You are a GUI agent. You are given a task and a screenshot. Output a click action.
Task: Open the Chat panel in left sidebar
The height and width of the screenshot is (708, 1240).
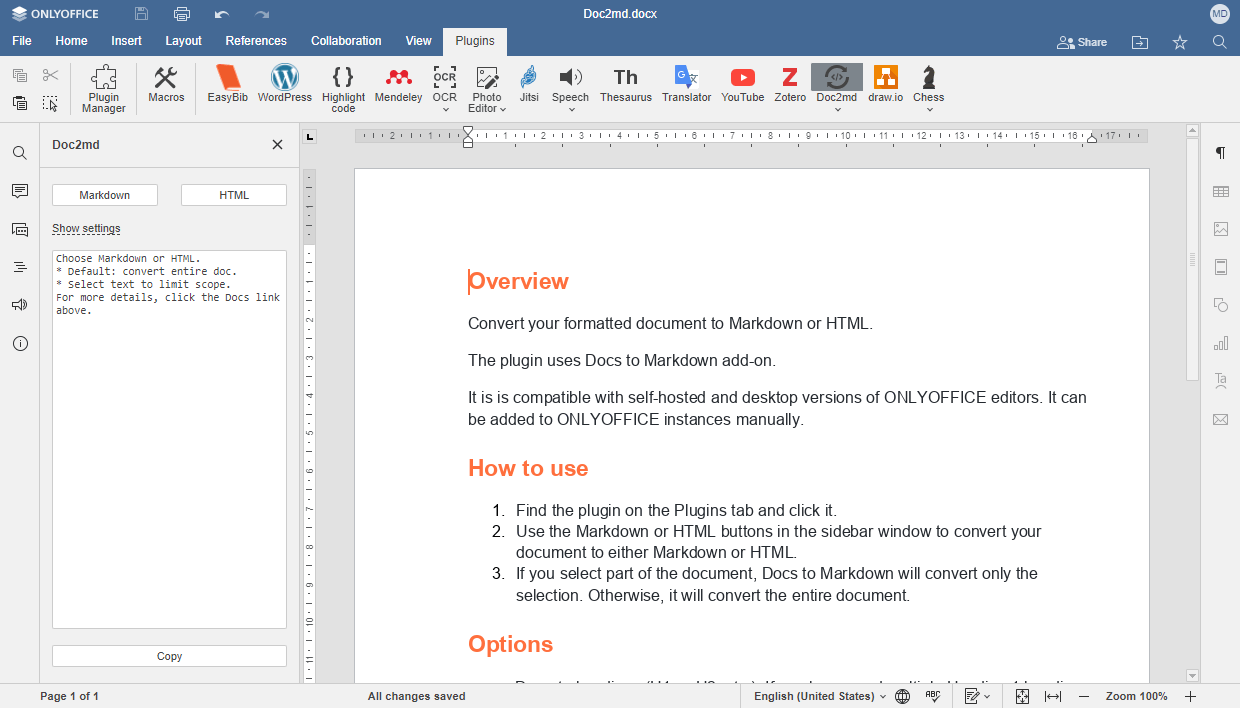(20, 229)
